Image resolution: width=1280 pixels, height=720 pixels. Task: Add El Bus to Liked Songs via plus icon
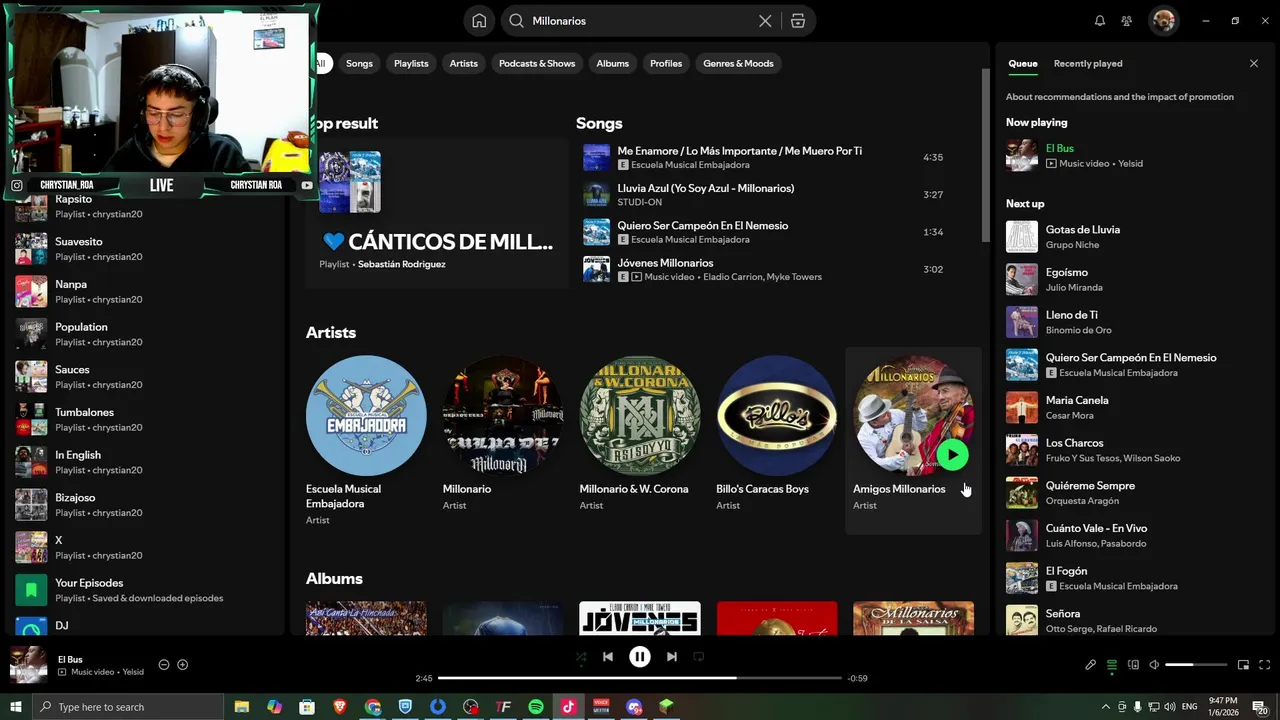(182, 665)
